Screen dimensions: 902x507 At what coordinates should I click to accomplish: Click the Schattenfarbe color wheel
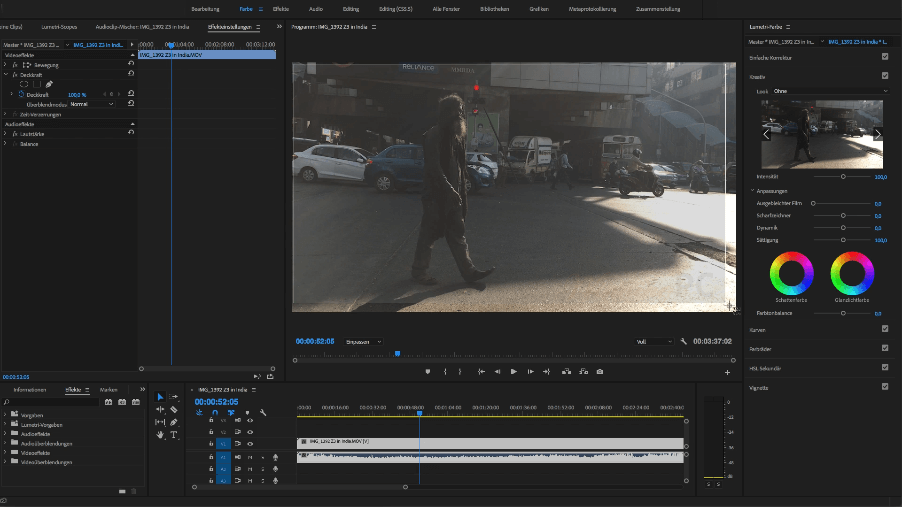(x=792, y=273)
